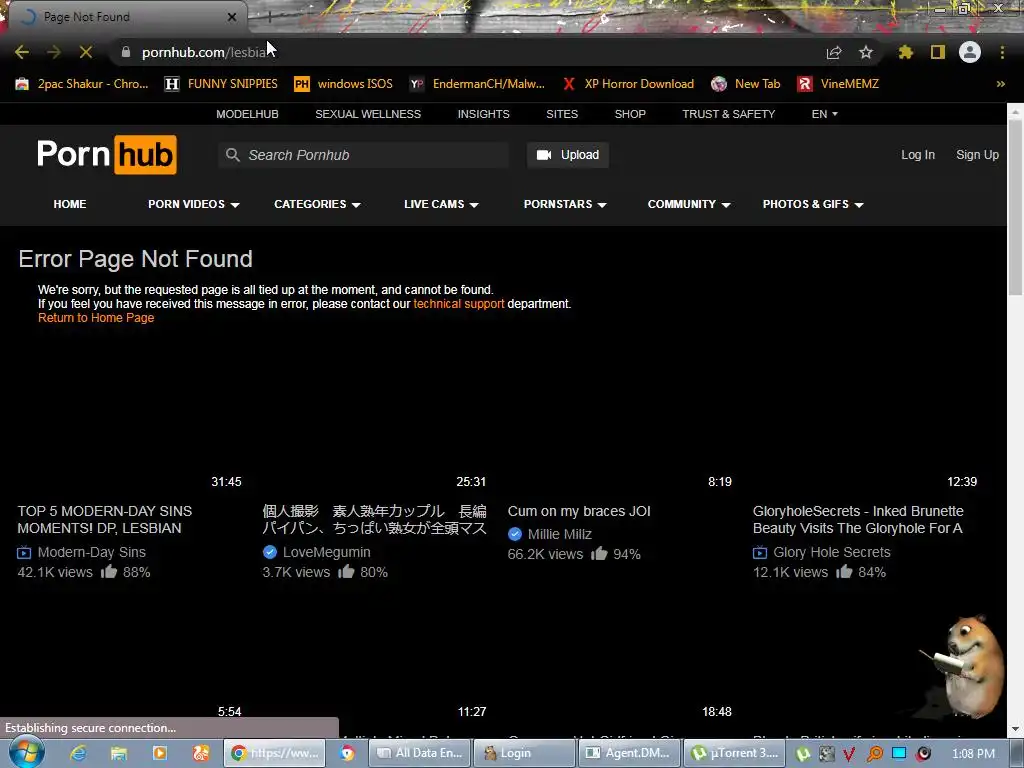
Task: Click the scrollbar down arrow
Action: [x=1015, y=729]
